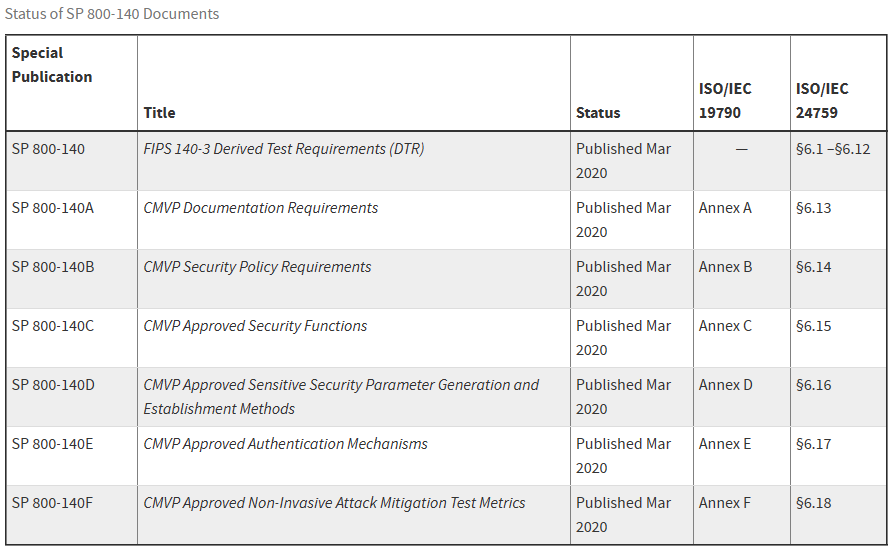Open CMVP Documentation Requirements title

tap(260, 208)
